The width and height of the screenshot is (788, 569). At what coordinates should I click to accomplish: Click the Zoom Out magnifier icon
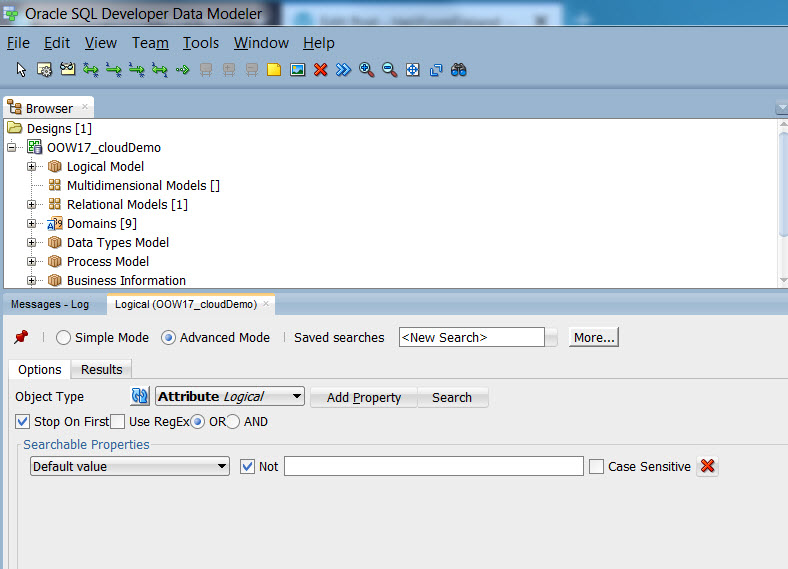pyautogui.click(x=389, y=70)
